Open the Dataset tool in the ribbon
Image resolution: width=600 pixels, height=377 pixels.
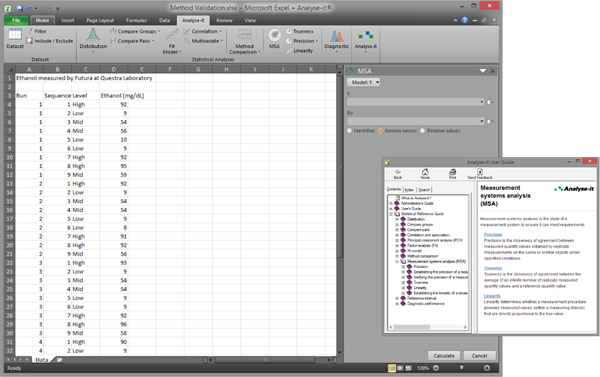[15, 39]
